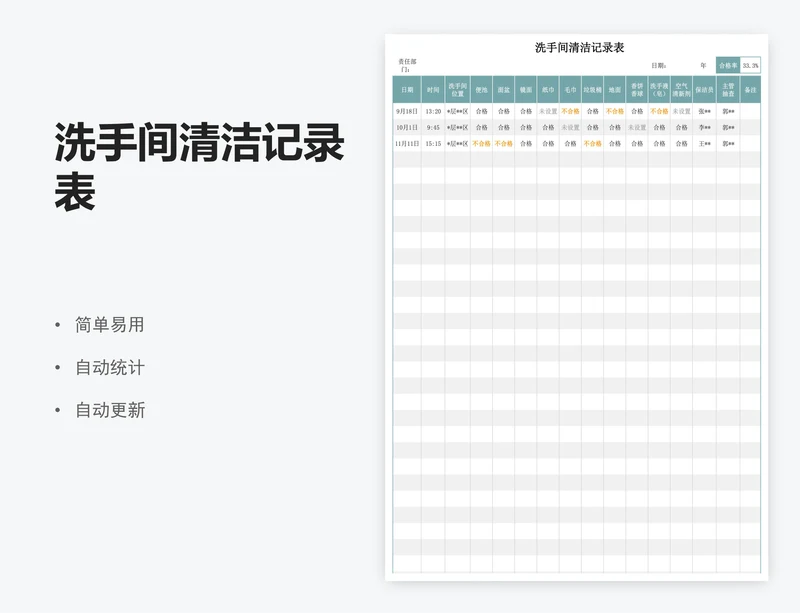Select the bullet text 自动统计
Image resolution: width=800 pixels, height=613 pixels.
(x=110, y=367)
